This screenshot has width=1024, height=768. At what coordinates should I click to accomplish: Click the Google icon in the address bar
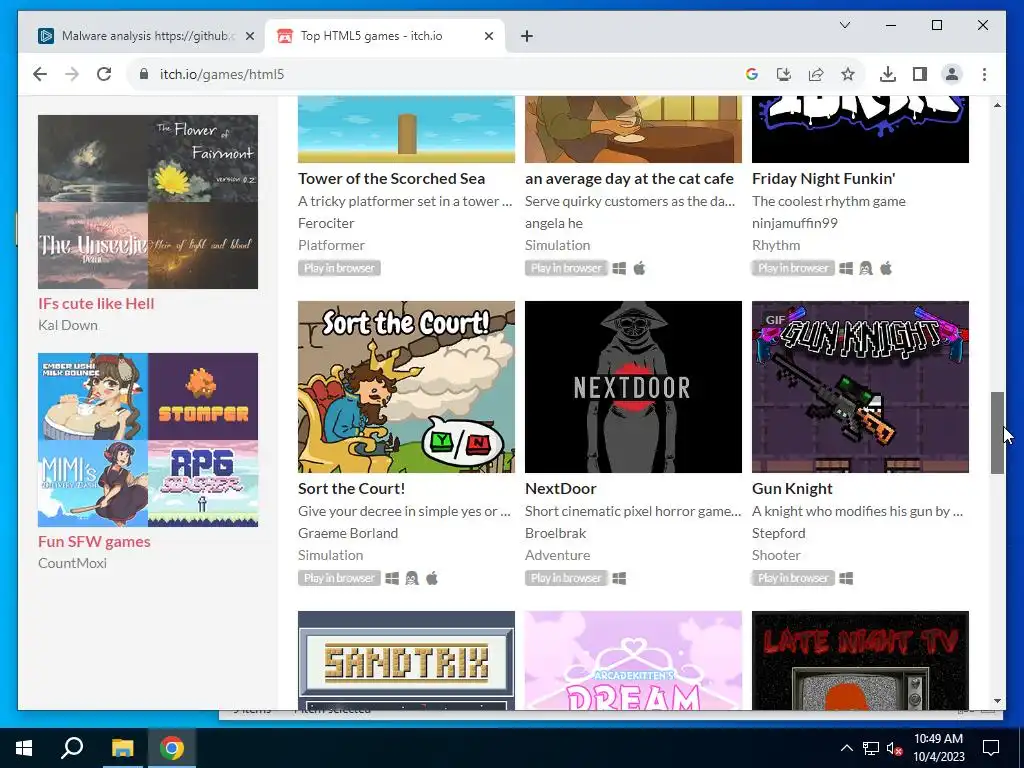(x=752, y=74)
